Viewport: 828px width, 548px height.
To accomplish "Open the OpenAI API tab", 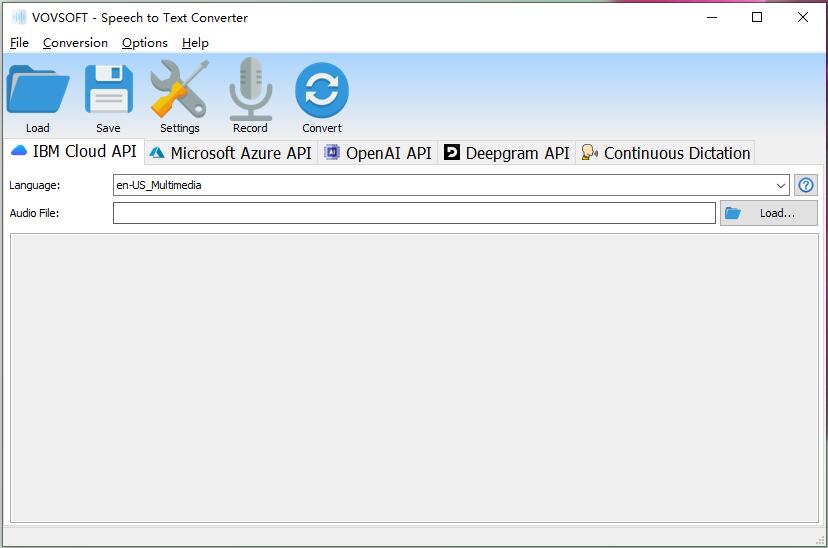I will coord(378,153).
